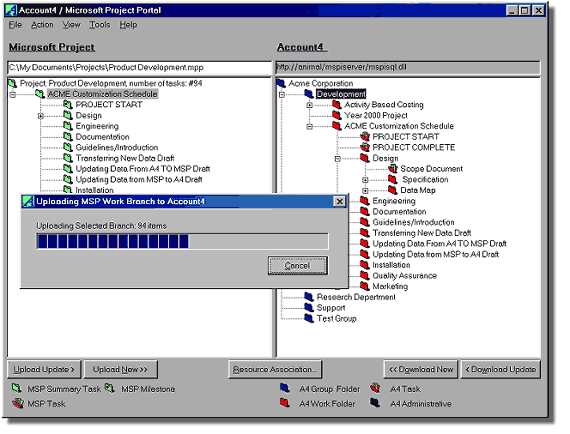This screenshot has height=434, width=570.
Task: Click the Test Group blue folder icon
Action: coord(309,318)
